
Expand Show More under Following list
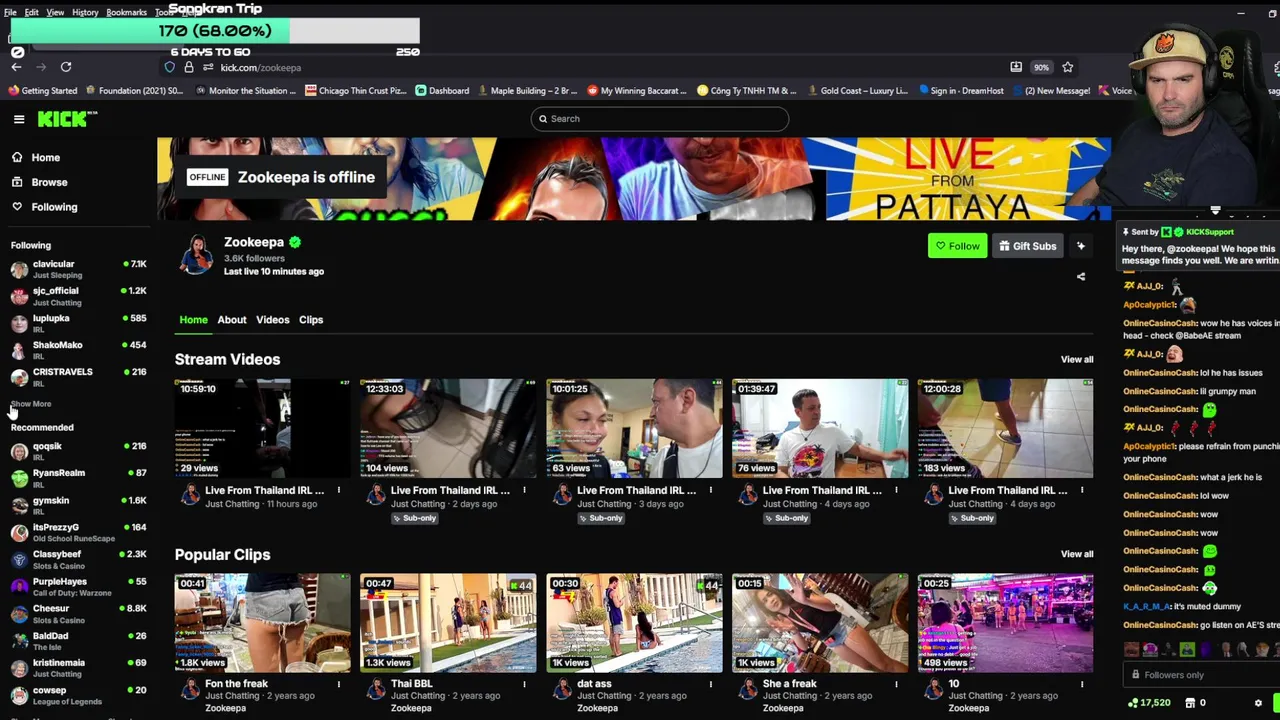(31, 404)
